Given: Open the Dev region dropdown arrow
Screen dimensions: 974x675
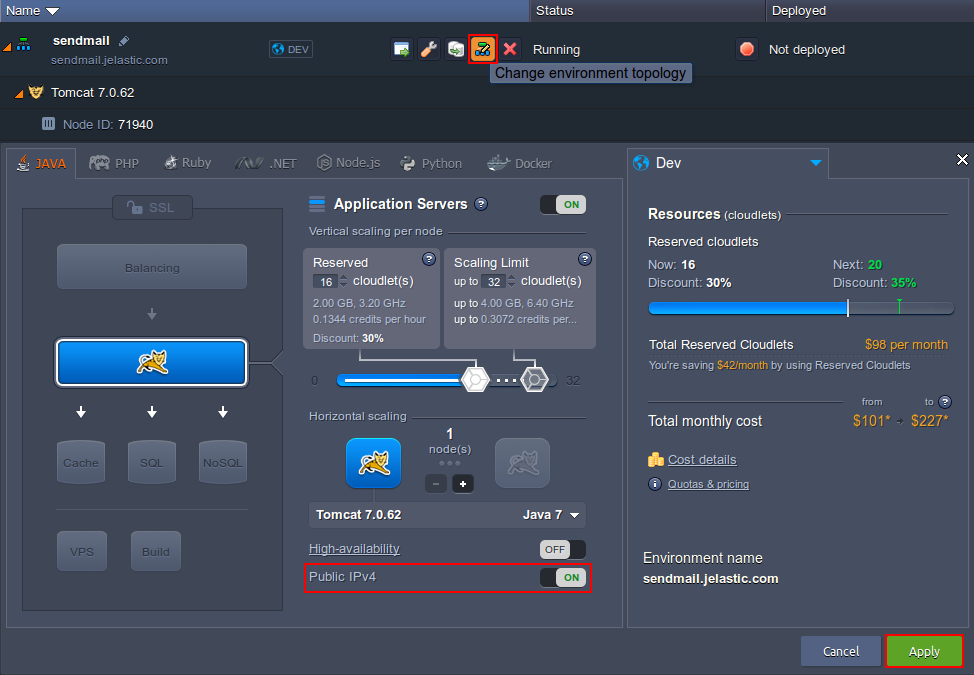Looking at the screenshot, I should click(x=816, y=163).
